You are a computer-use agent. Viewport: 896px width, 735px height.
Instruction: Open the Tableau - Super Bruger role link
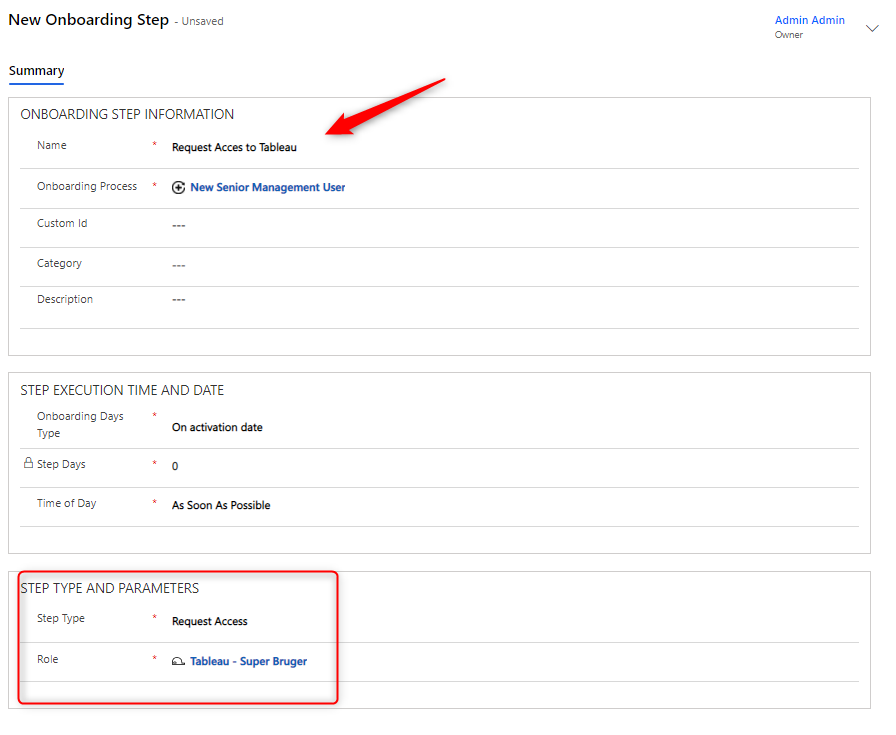pos(248,661)
